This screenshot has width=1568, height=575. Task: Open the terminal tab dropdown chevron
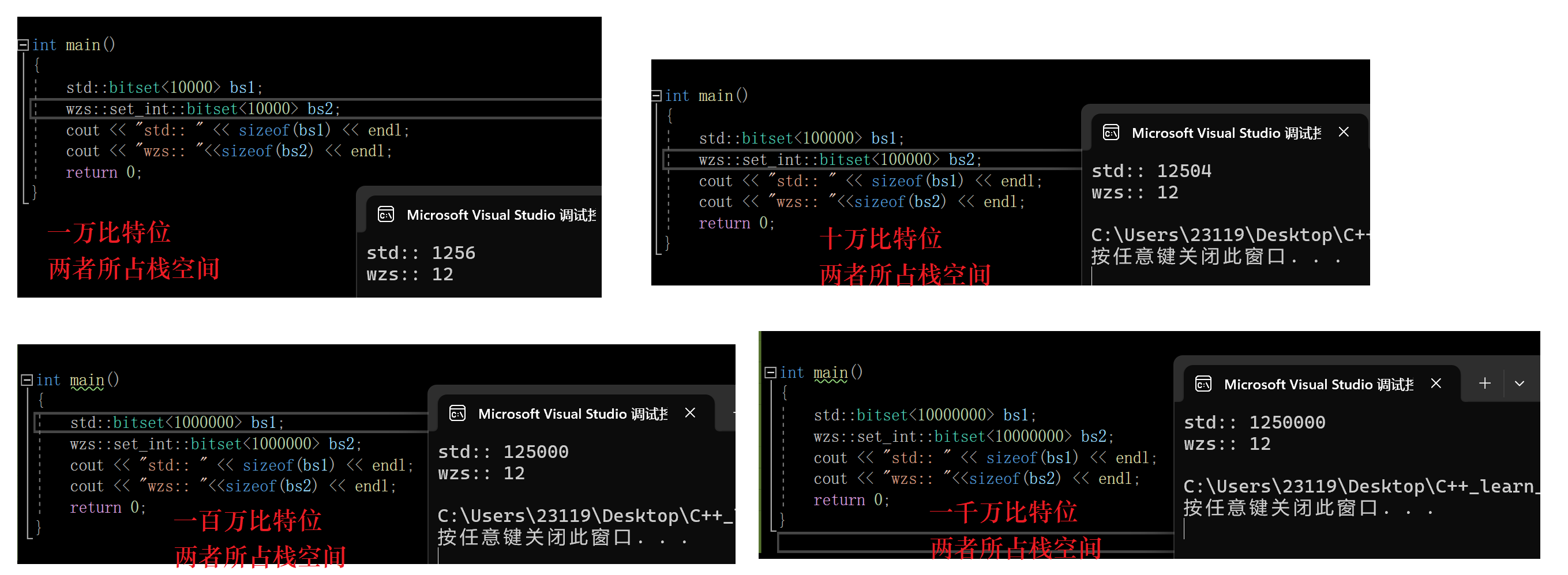1520,384
